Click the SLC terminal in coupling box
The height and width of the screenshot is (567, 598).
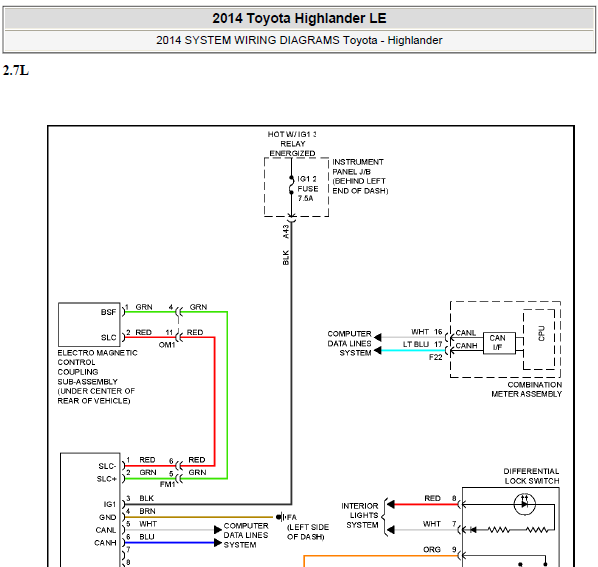108,337
